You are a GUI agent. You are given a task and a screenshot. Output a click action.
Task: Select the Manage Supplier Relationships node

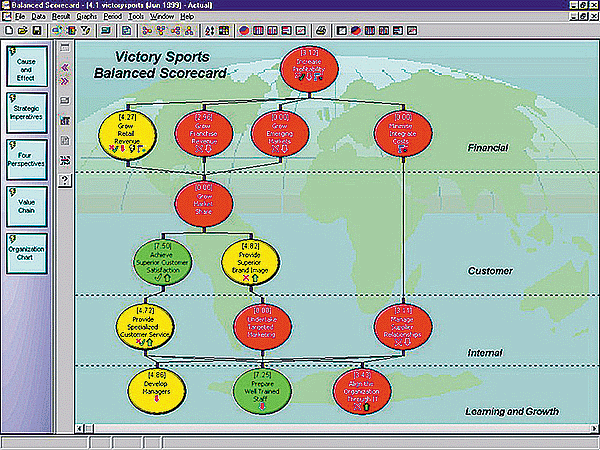point(403,326)
